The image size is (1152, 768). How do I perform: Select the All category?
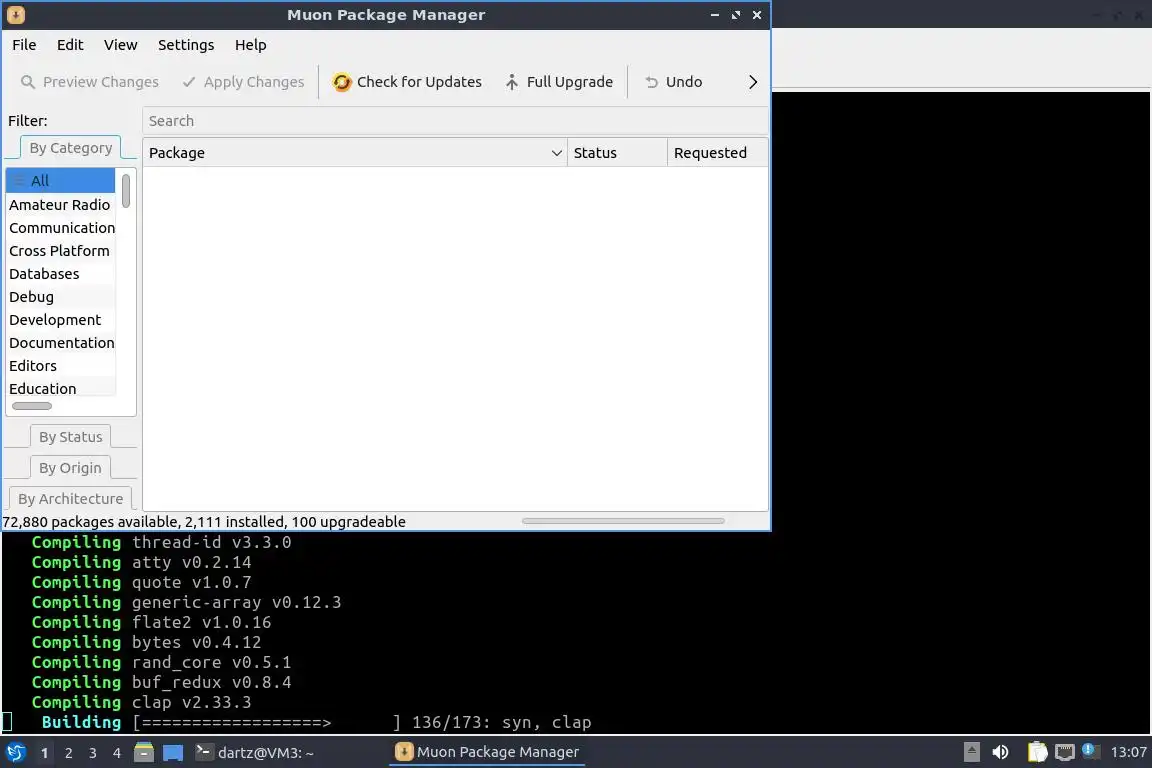click(60, 181)
